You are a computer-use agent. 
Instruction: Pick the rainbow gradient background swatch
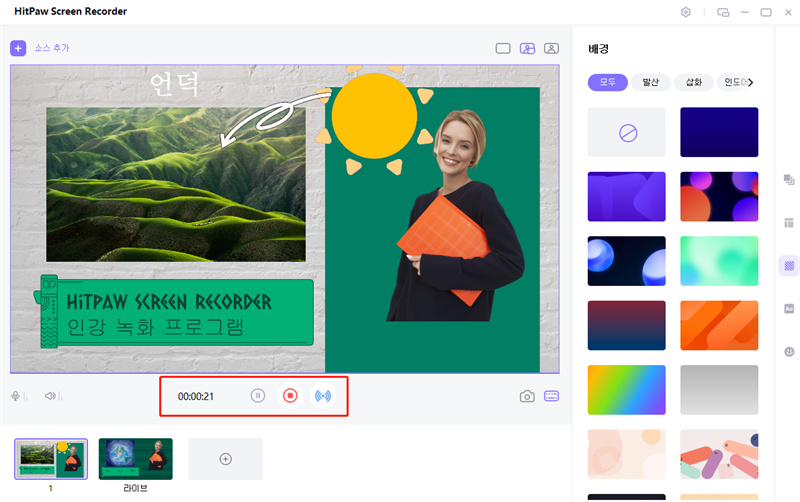tap(626, 390)
